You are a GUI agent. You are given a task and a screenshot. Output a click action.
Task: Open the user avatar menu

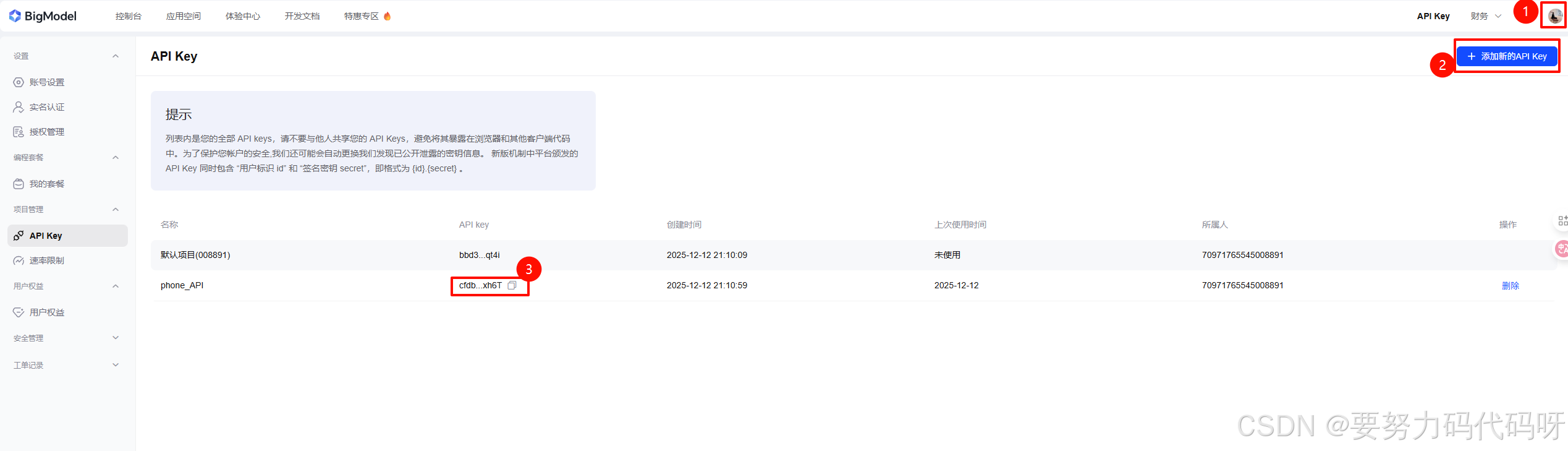[x=1555, y=16]
